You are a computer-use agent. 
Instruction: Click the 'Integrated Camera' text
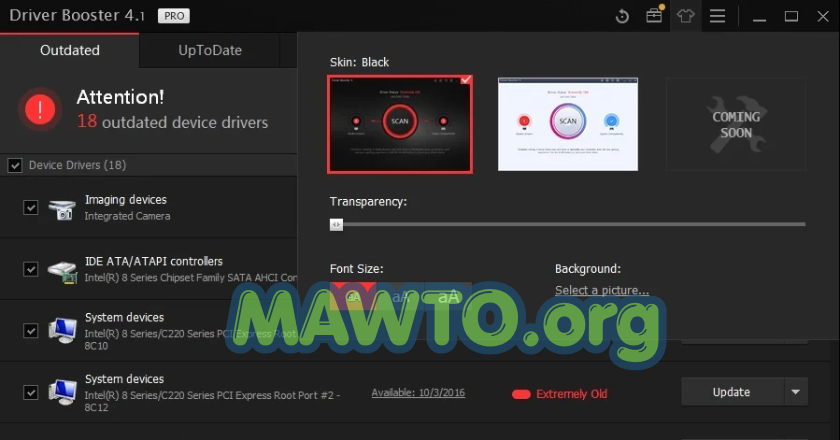(128, 216)
